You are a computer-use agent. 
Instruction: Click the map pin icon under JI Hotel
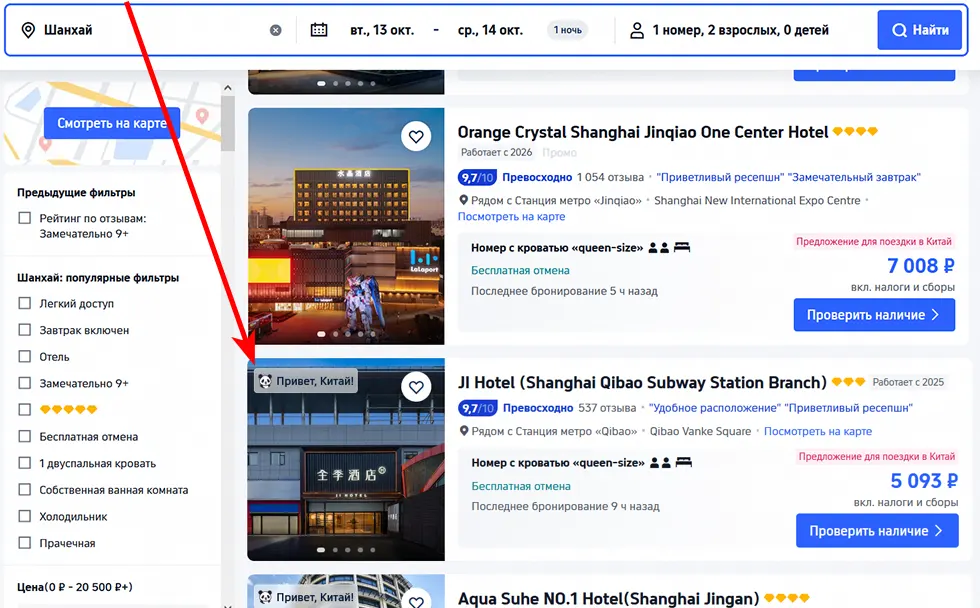click(x=464, y=431)
